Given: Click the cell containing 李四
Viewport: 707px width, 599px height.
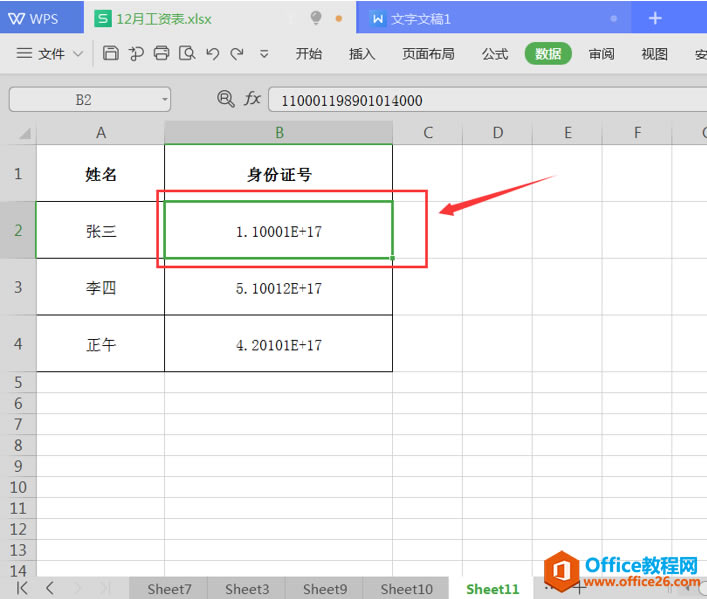Looking at the screenshot, I should pos(101,287).
